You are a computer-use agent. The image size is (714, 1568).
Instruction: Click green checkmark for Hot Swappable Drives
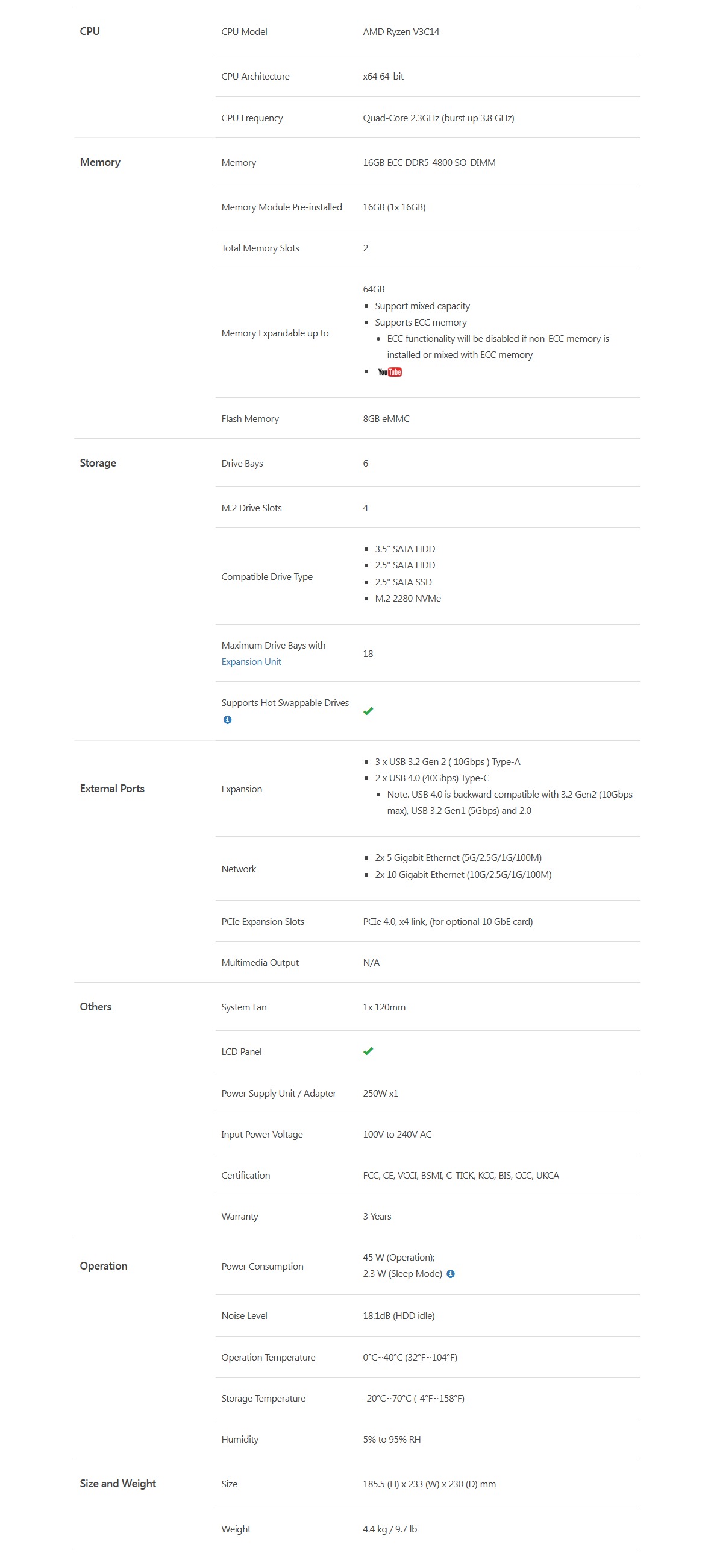[368, 711]
